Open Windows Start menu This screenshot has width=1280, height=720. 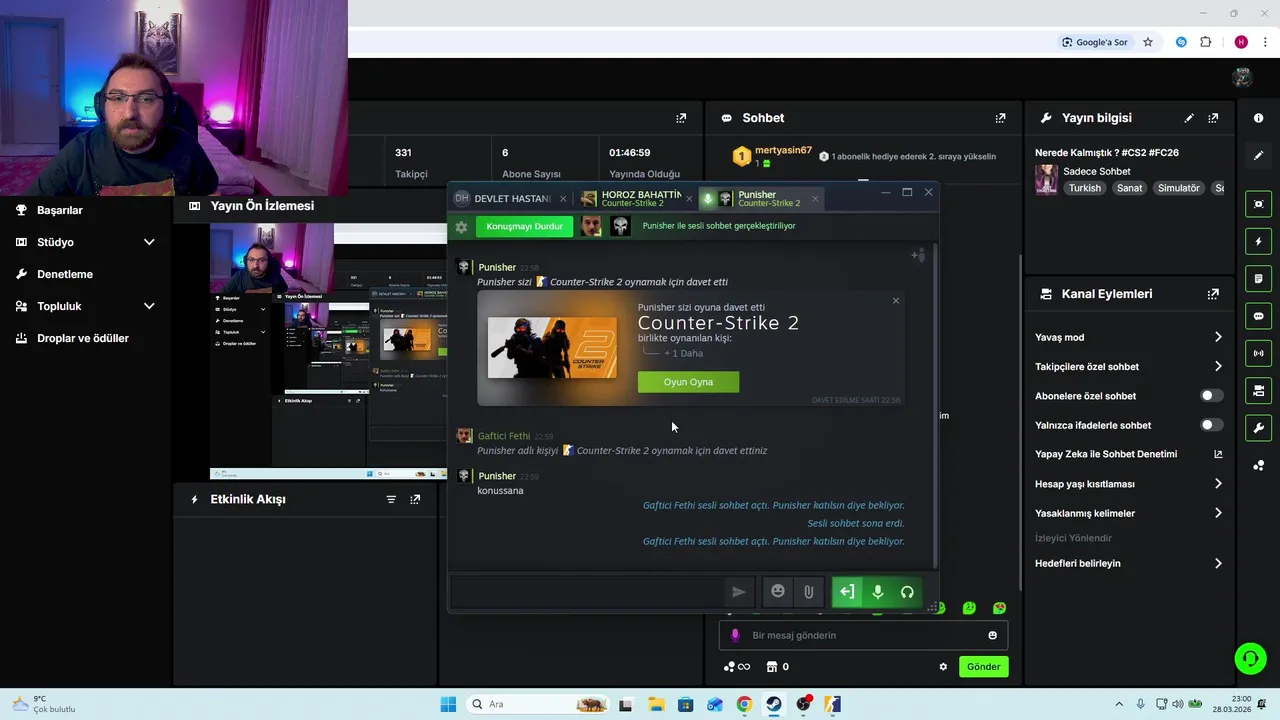click(x=448, y=705)
